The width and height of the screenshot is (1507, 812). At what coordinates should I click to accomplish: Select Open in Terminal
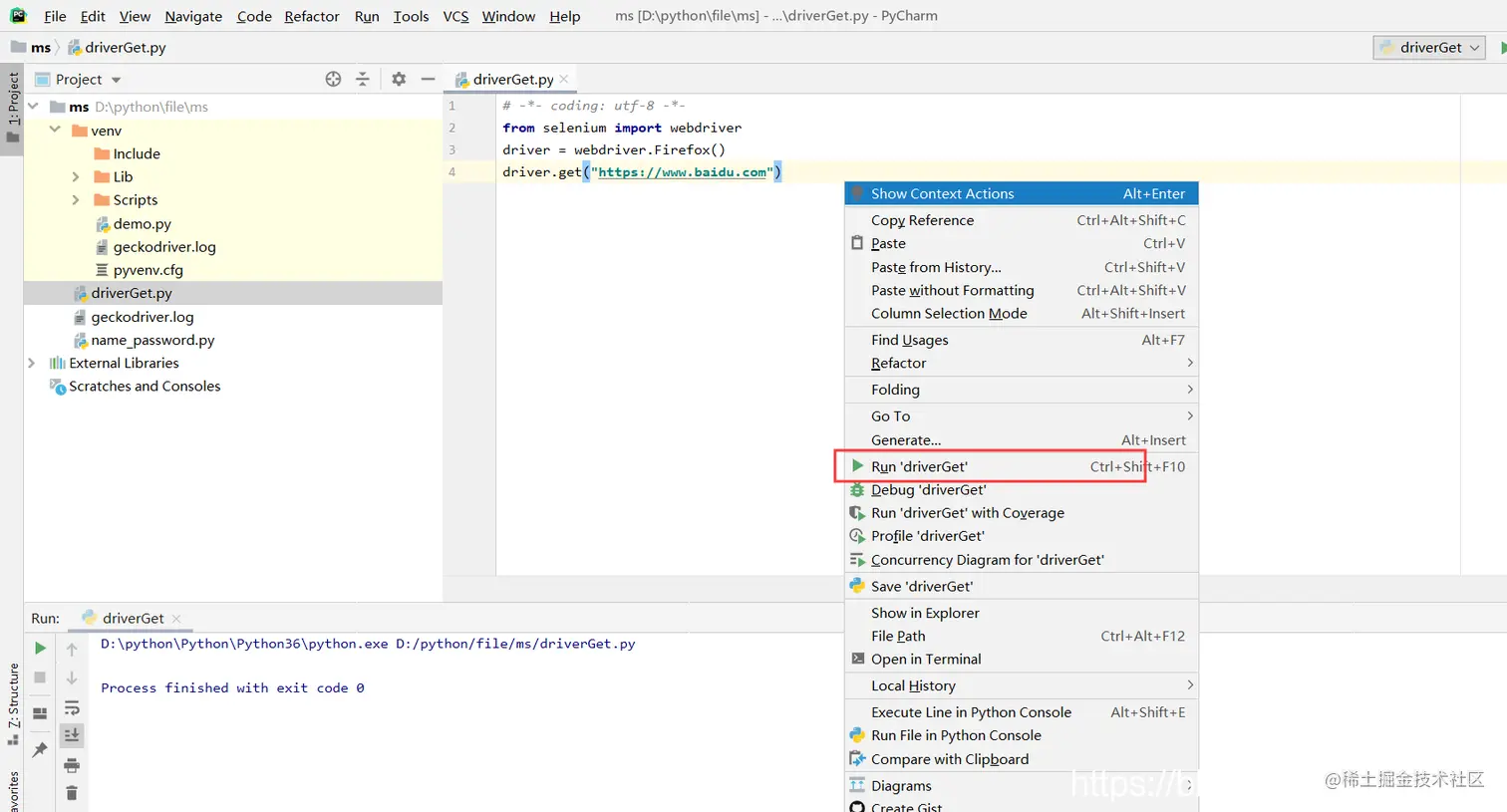[x=1022, y=659]
